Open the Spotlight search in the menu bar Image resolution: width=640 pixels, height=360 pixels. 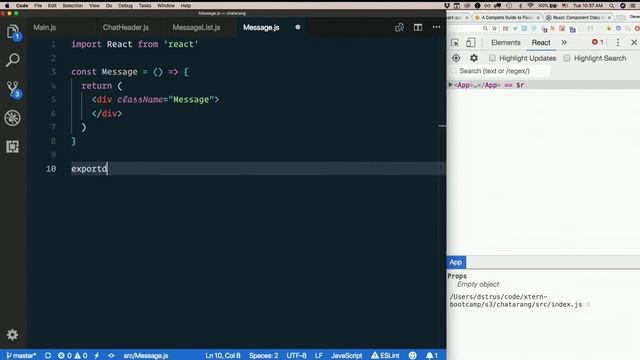[x=611, y=5]
